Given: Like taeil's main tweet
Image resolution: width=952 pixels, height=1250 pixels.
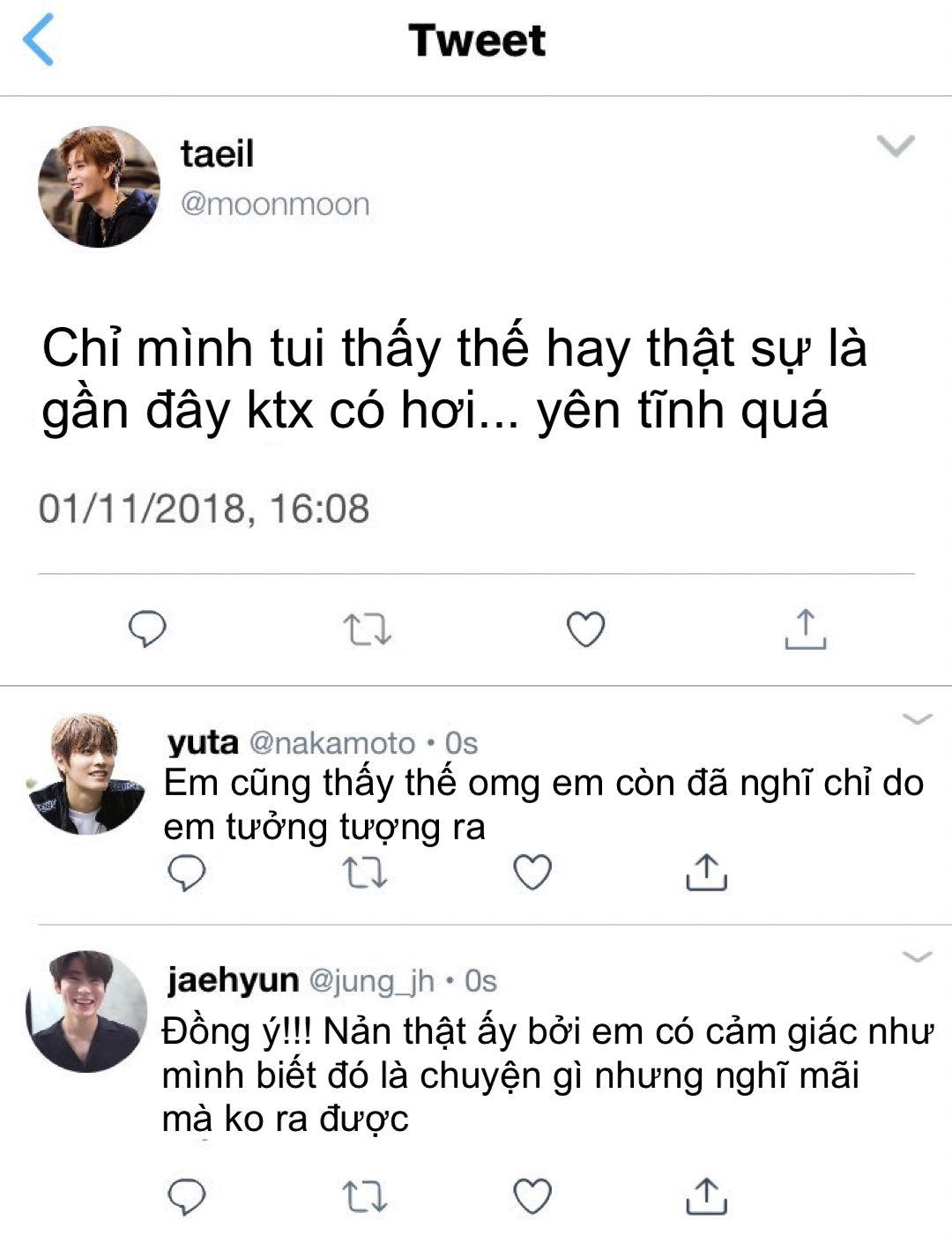Looking at the screenshot, I should click(585, 629).
